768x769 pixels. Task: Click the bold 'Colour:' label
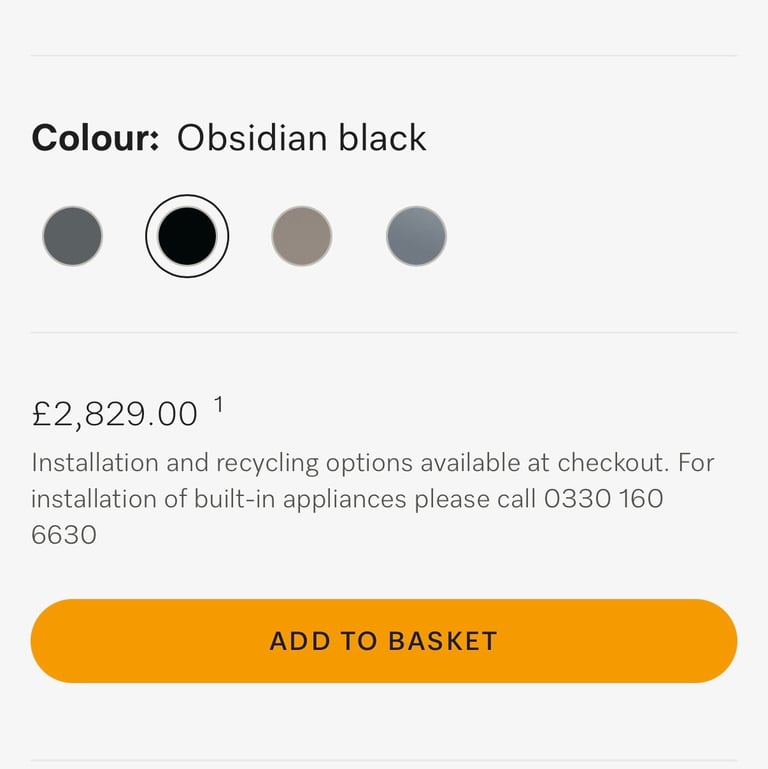pyautogui.click(x=95, y=138)
